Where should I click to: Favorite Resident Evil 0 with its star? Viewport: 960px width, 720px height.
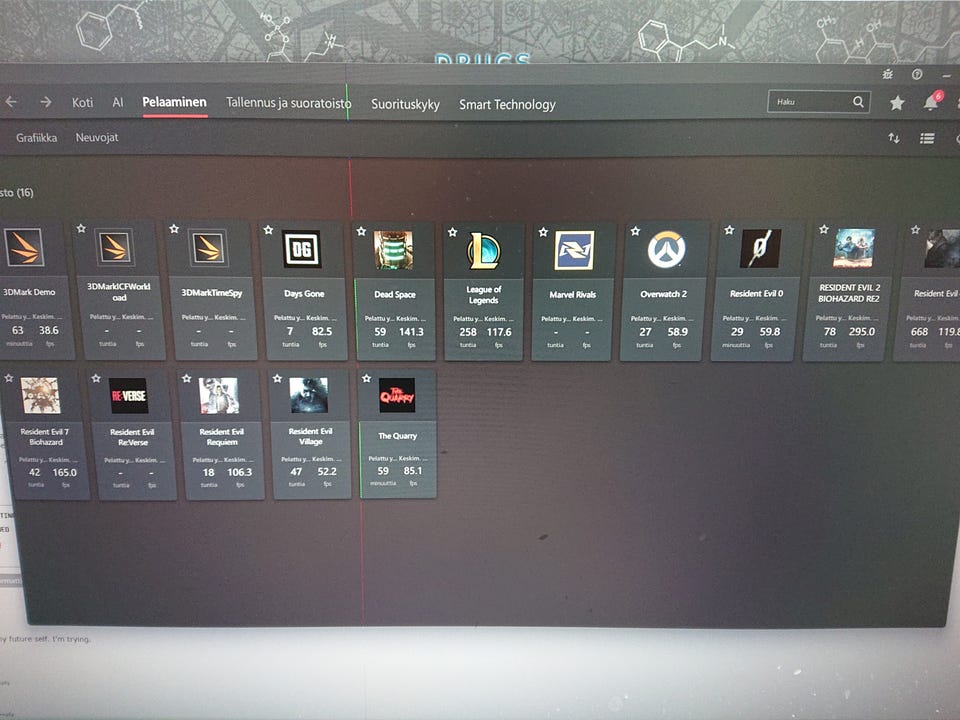[x=729, y=230]
